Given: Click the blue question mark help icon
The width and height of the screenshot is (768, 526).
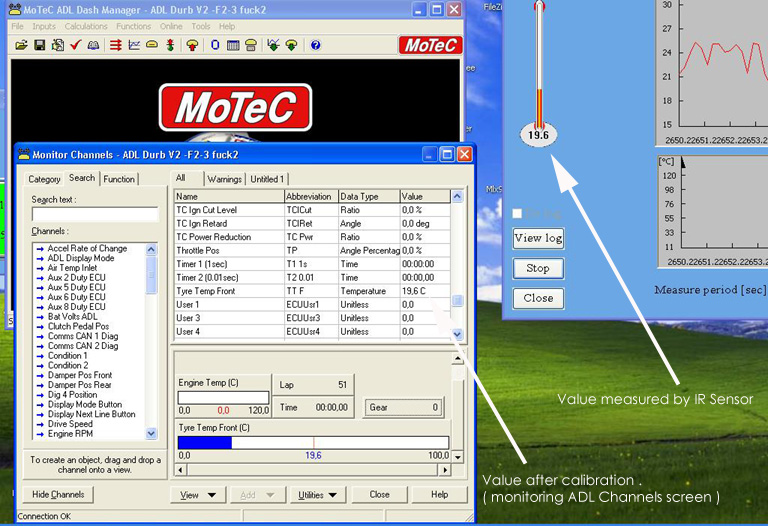Looking at the screenshot, I should click(316, 45).
